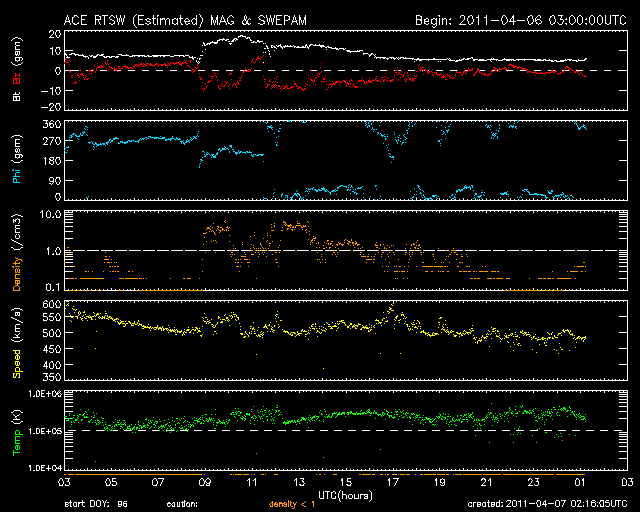
Task: Click the start DOY: 96 text
Action: (x=96, y=504)
